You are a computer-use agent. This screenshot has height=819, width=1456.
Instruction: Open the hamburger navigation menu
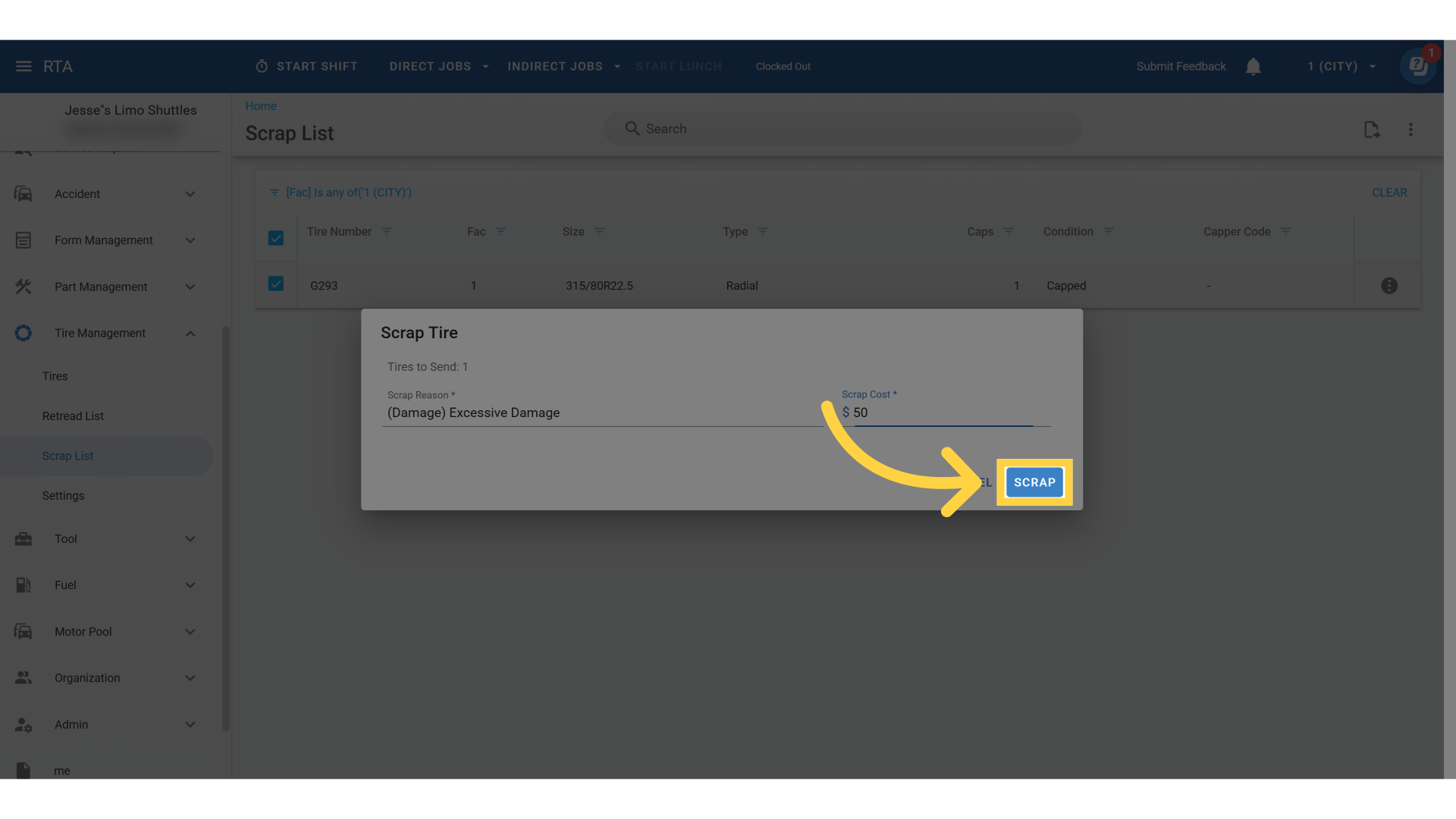coord(24,67)
